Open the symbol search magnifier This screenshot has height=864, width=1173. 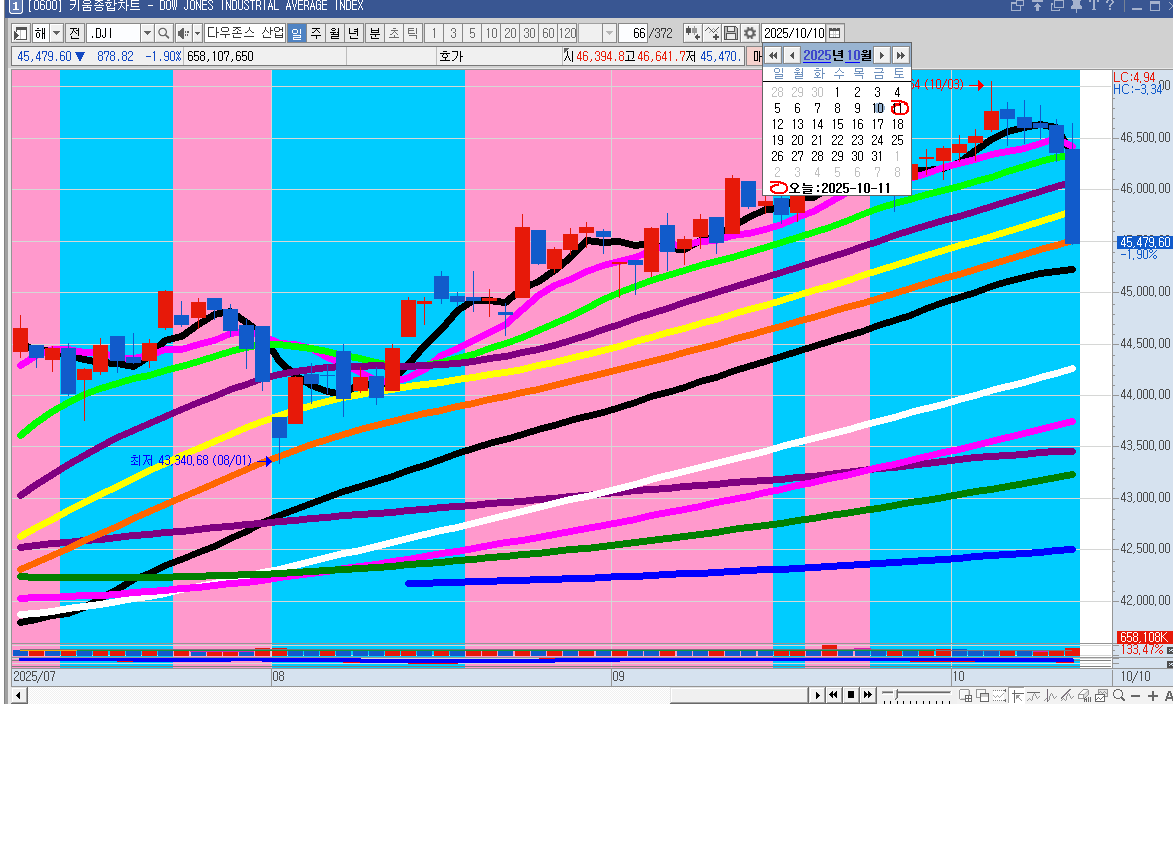point(164,34)
